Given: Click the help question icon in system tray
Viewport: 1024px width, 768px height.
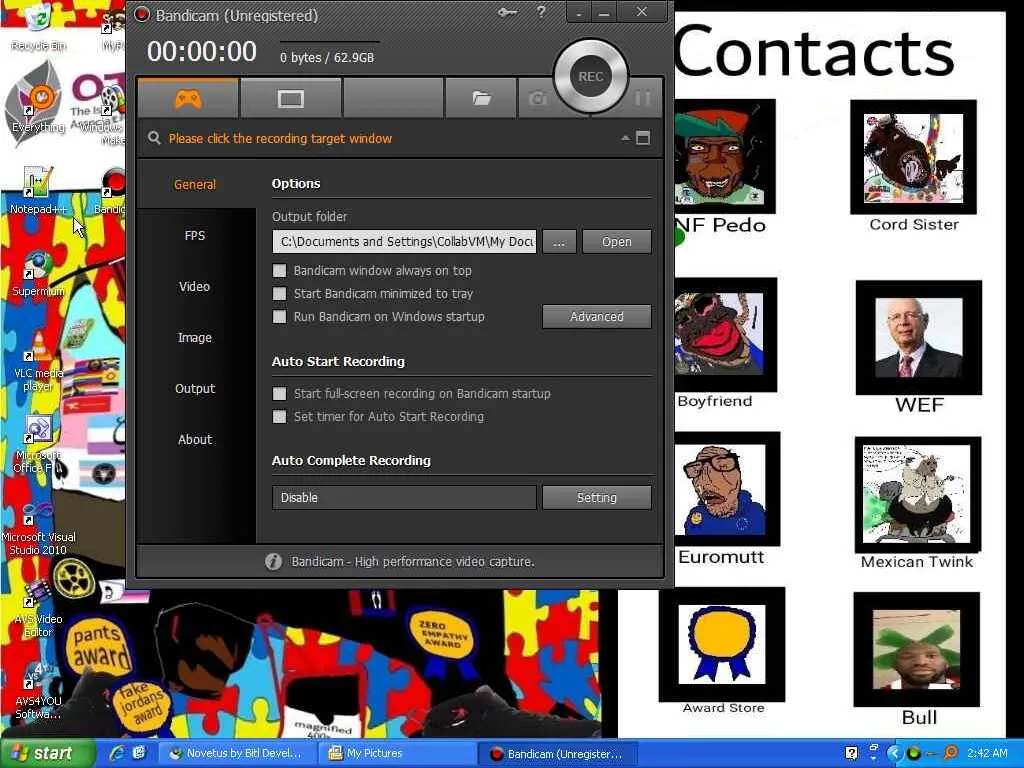Looking at the screenshot, I should coord(851,753).
